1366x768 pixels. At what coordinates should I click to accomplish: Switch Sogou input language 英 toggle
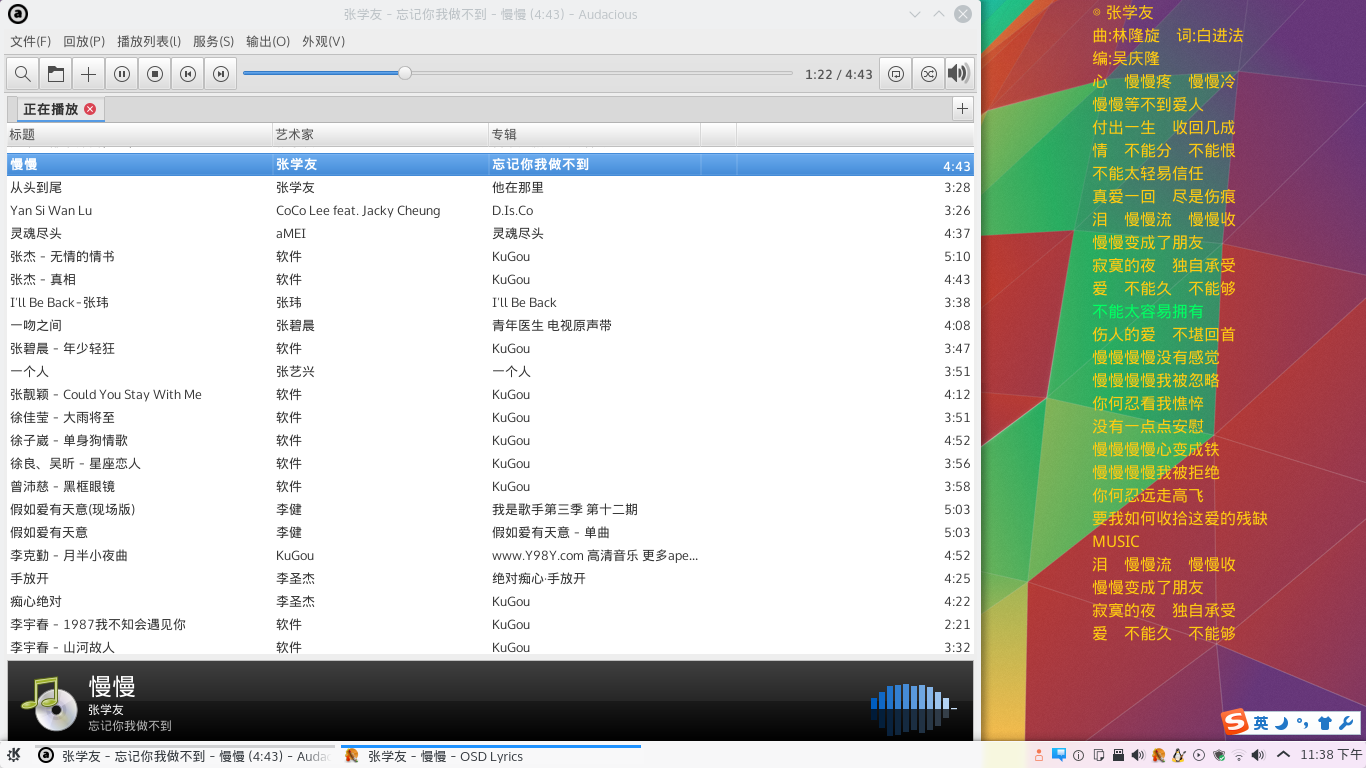coord(1261,723)
